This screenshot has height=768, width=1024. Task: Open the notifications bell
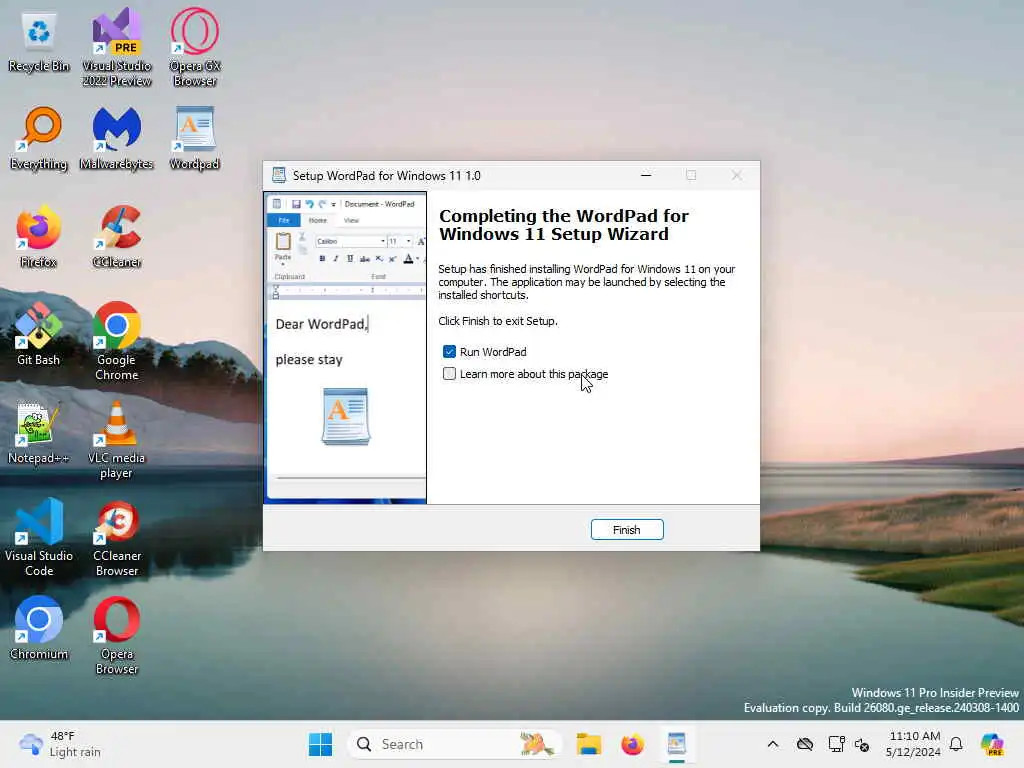click(x=956, y=744)
